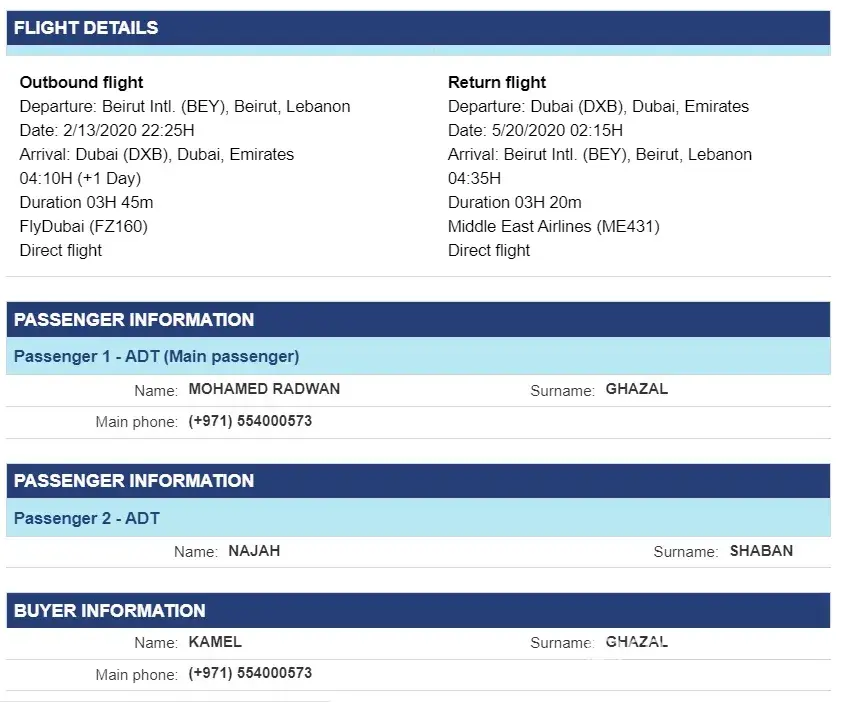The image size is (848, 702).
Task: Click passenger 1 main phone number
Action: (x=250, y=421)
